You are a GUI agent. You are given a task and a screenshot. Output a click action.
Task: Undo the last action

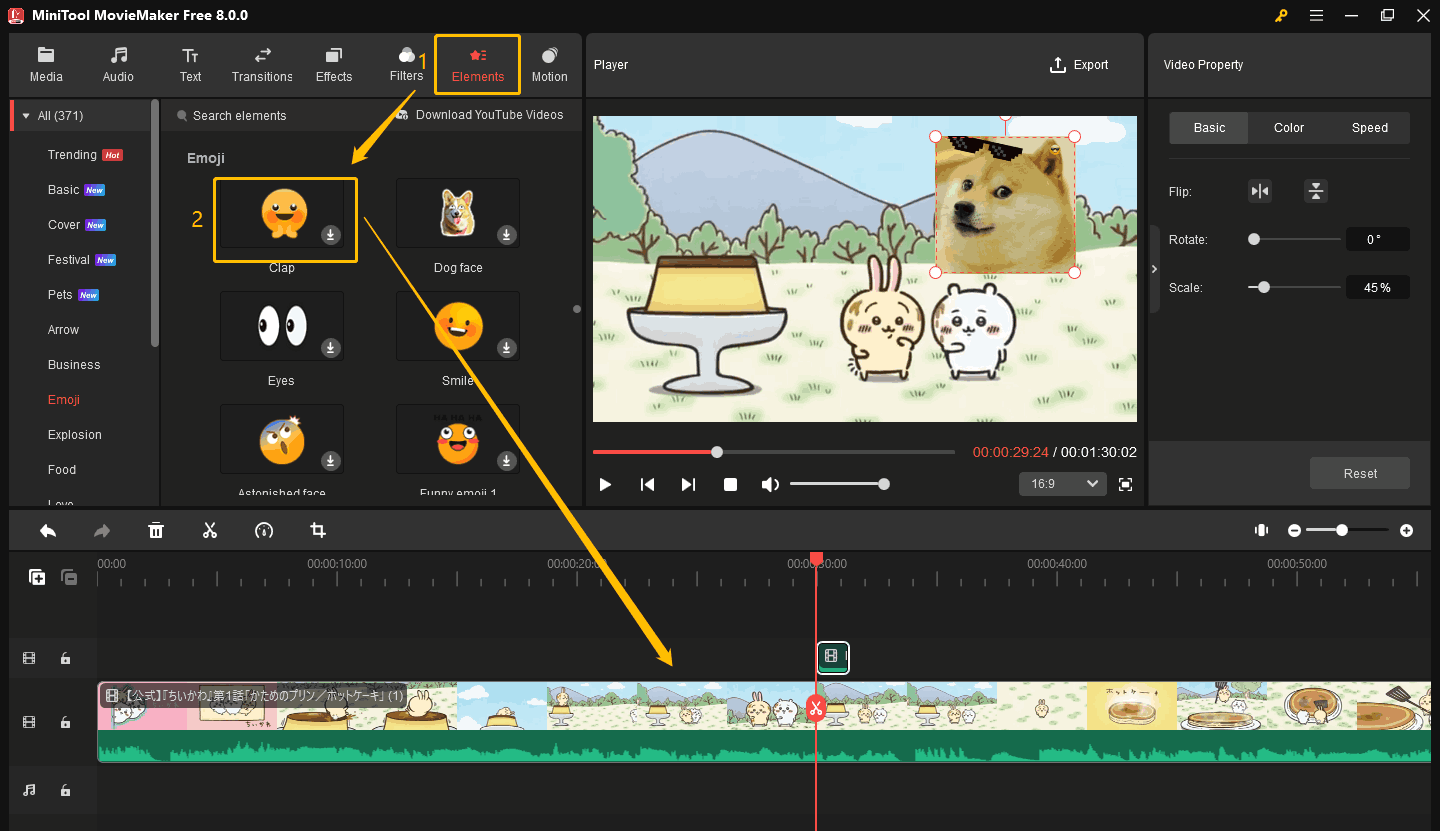[x=48, y=530]
